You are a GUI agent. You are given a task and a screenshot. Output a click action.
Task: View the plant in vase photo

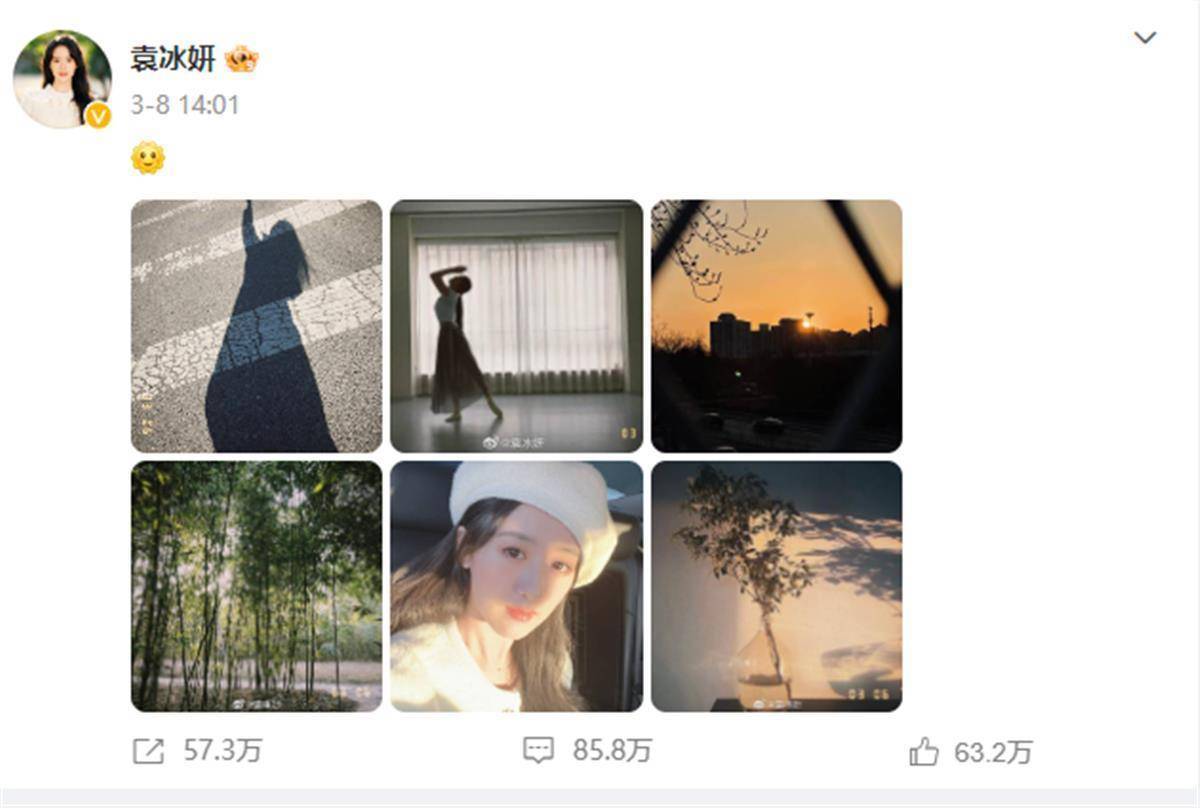[777, 586]
